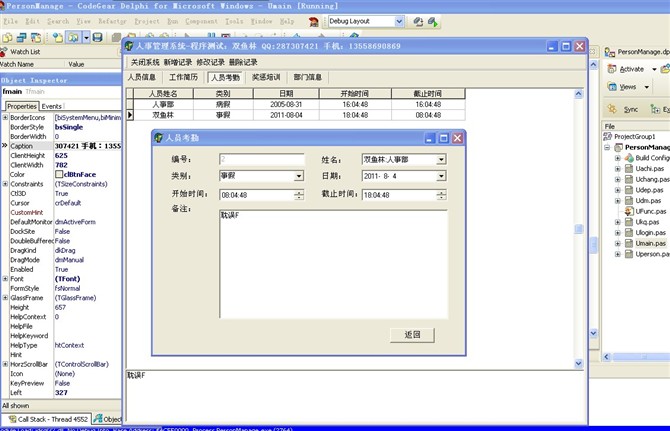Click the 编号 input field
The height and width of the screenshot is (431, 670).
tap(262, 159)
